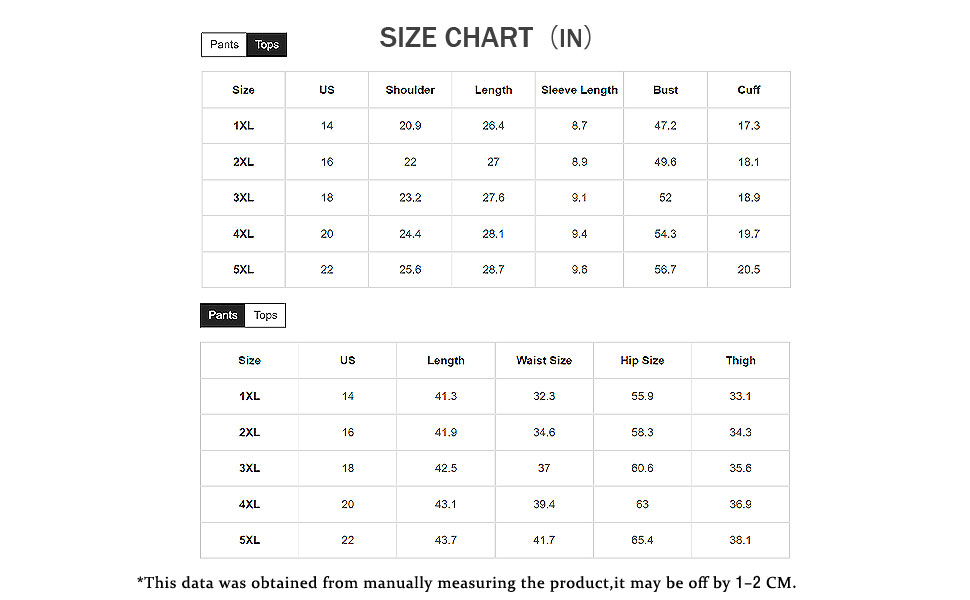Viewport: 970px width, 600px height.
Task: Click the 5XL hip size value 65.4
Action: point(642,541)
